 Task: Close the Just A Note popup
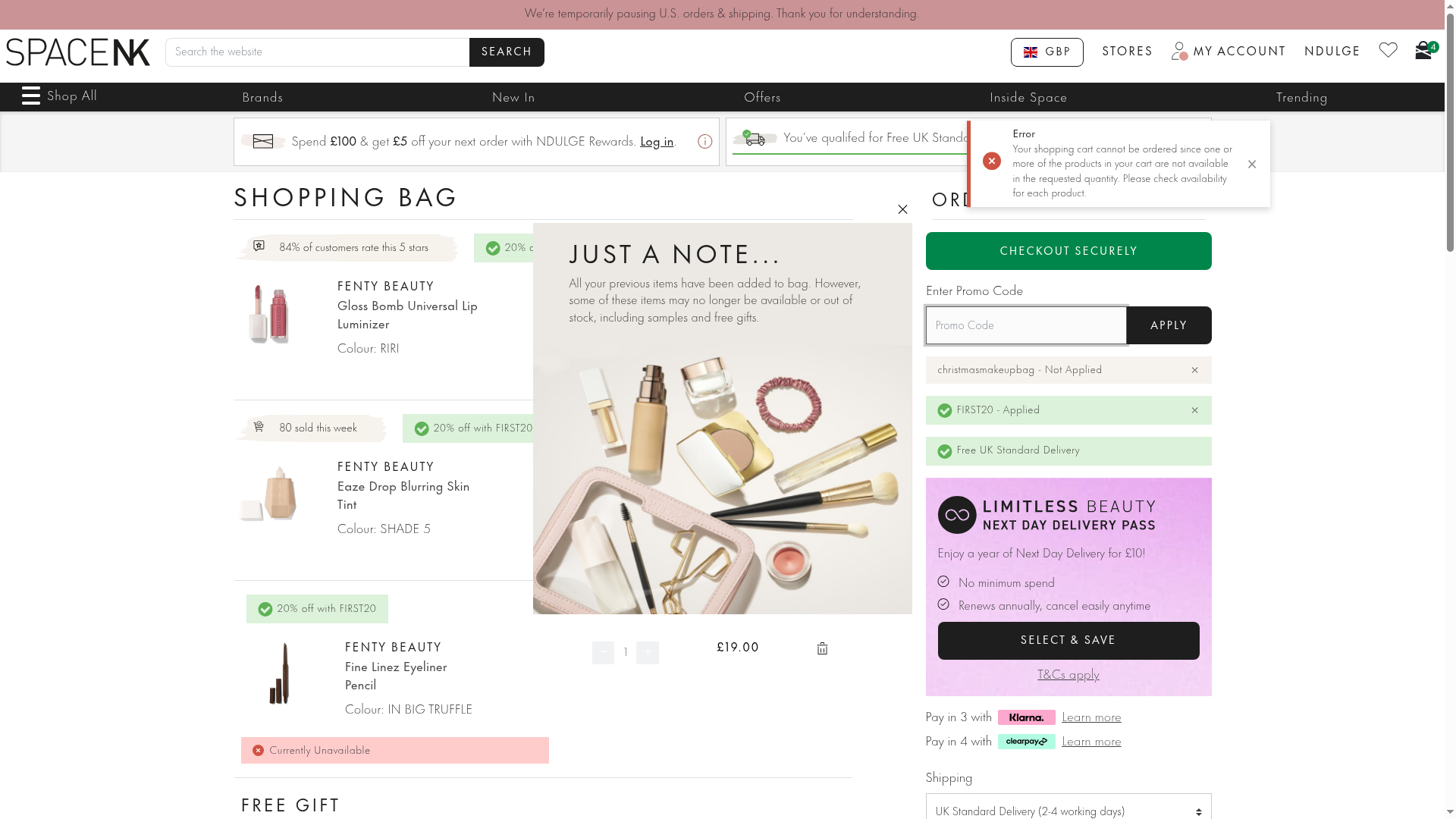pos(902,210)
